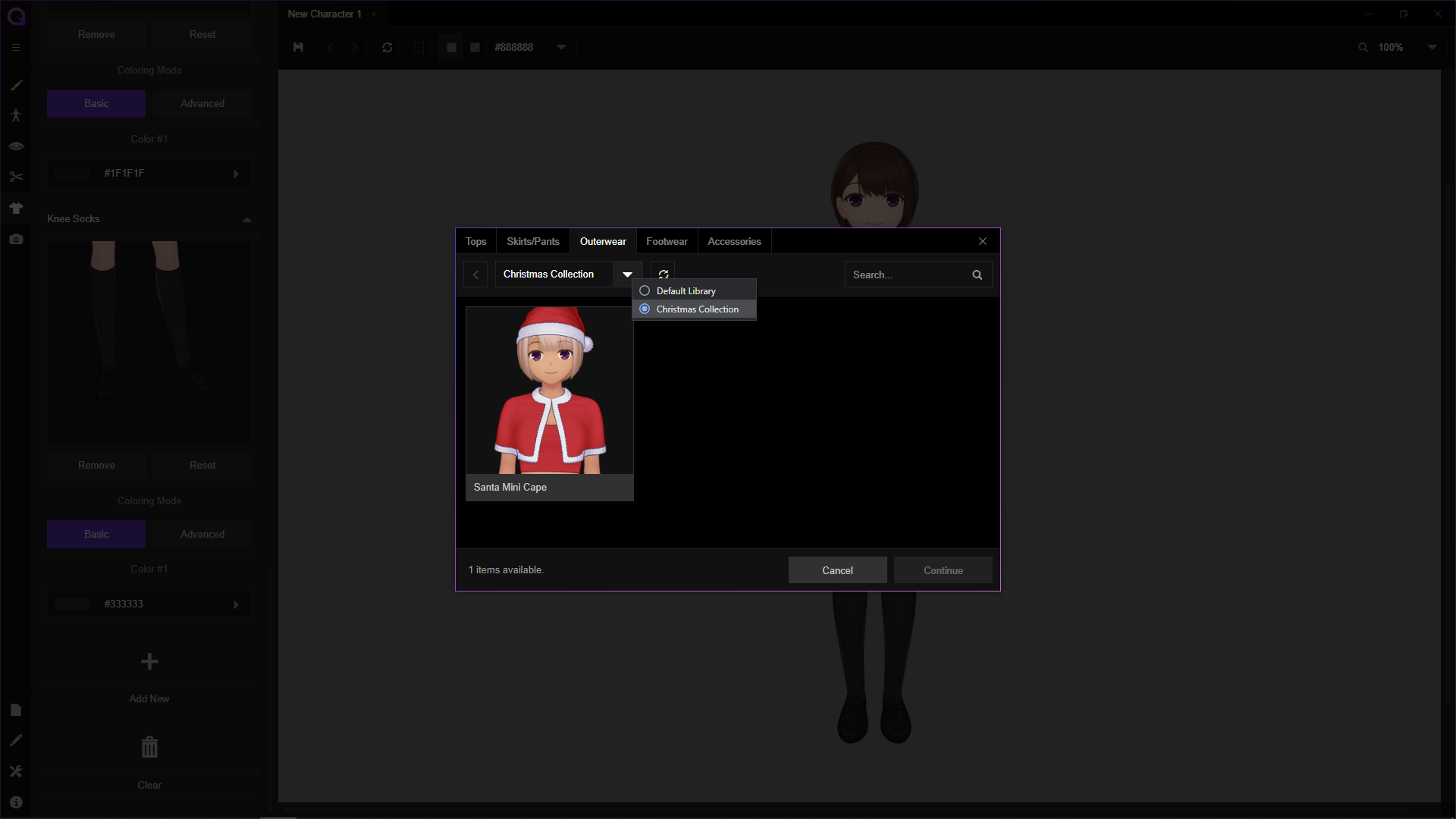Click the Continue button
This screenshot has height=819, width=1456.
[943, 570]
